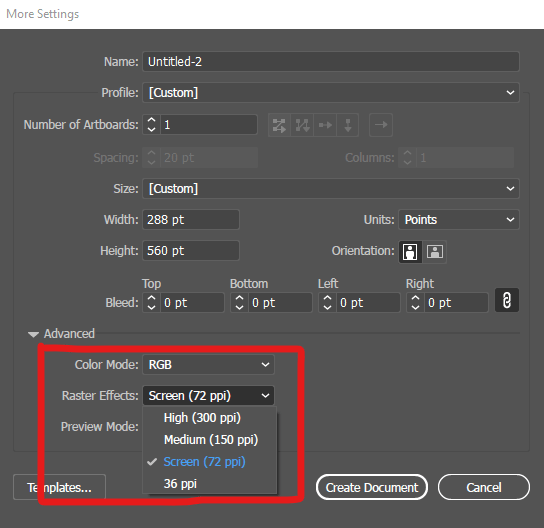Close the Raster Effects dropdown box
544x528 pixels.
pyautogui.click(x=208, y=395)
